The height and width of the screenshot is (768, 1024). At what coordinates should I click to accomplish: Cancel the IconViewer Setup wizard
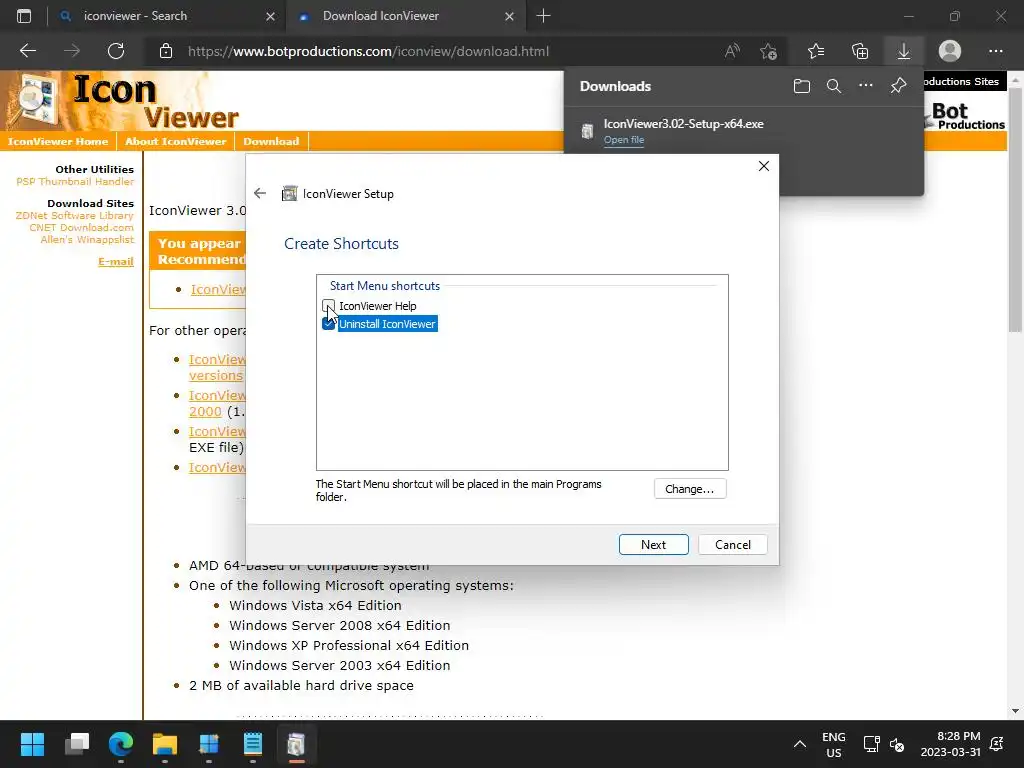[x=732, y=545]
